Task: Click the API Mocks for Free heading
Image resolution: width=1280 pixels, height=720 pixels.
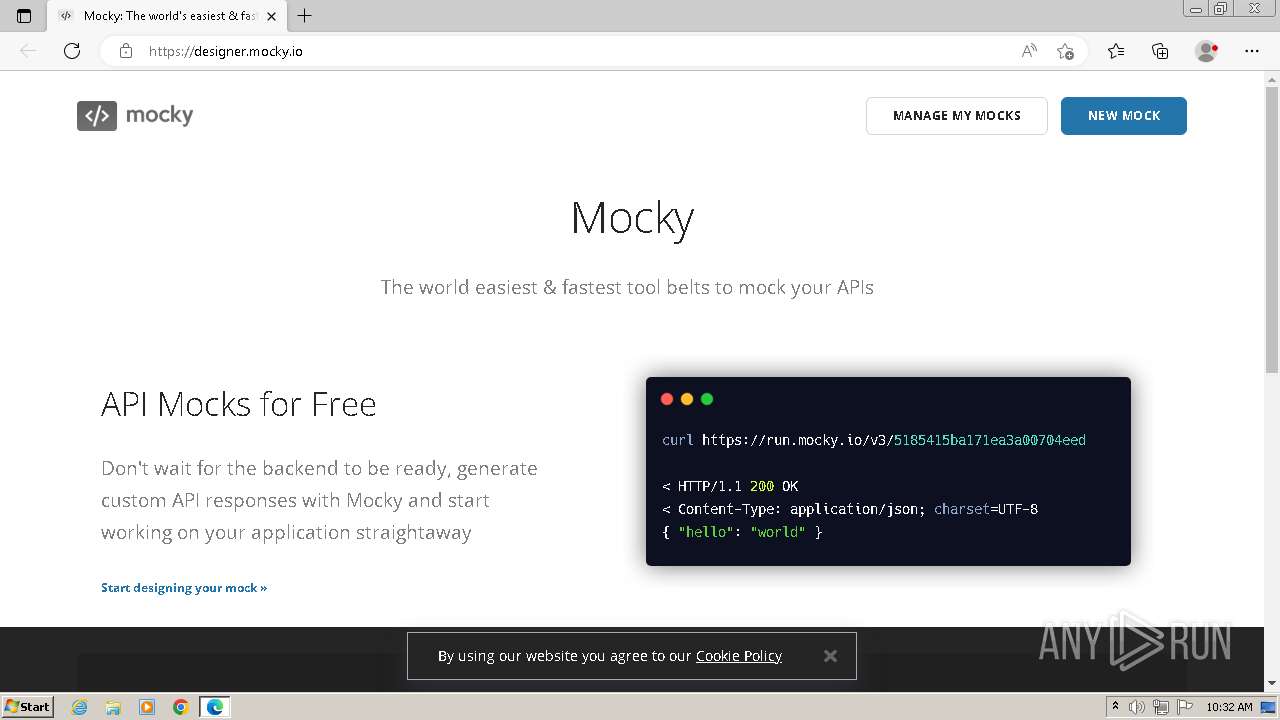Action: pos(239,404)
